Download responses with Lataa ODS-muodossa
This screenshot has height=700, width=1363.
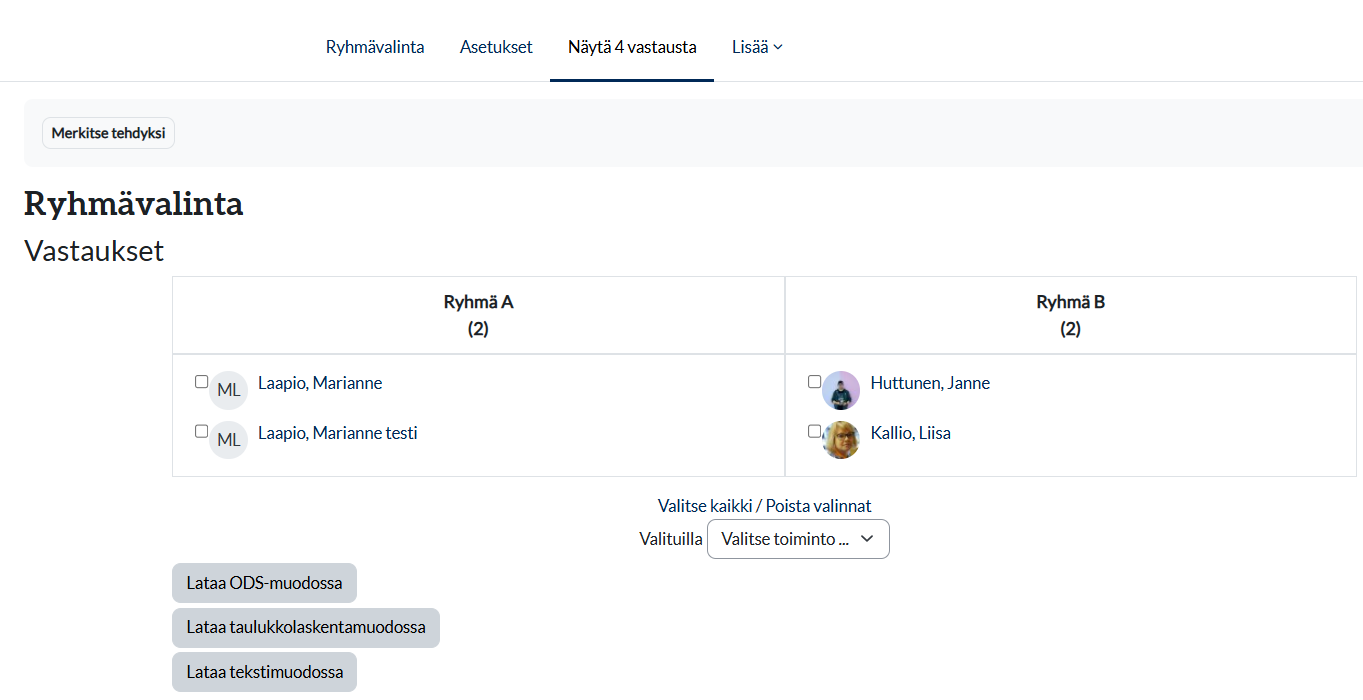(x=264, y=583)
